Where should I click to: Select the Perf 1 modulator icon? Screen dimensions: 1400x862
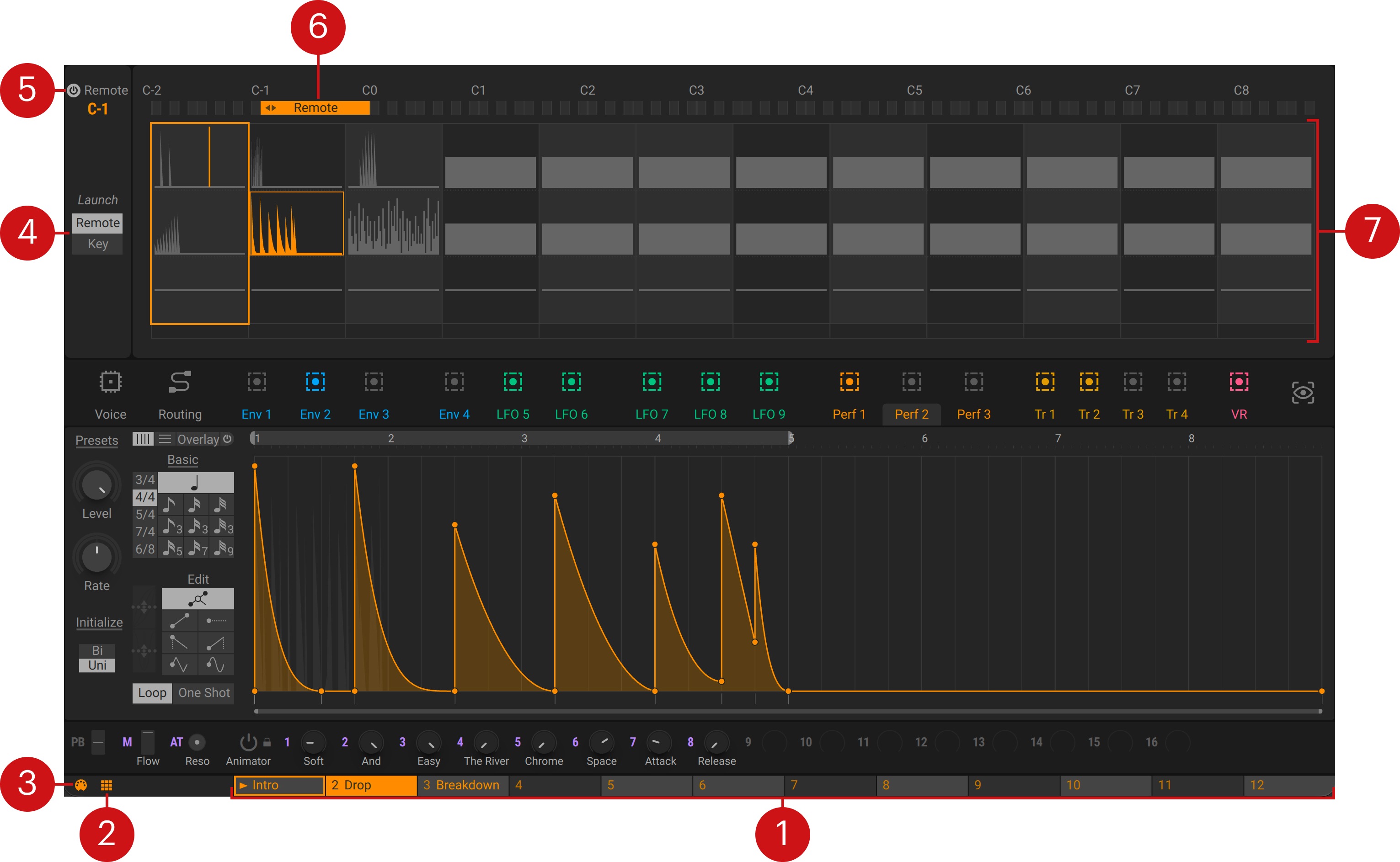(x=849, y=381)
